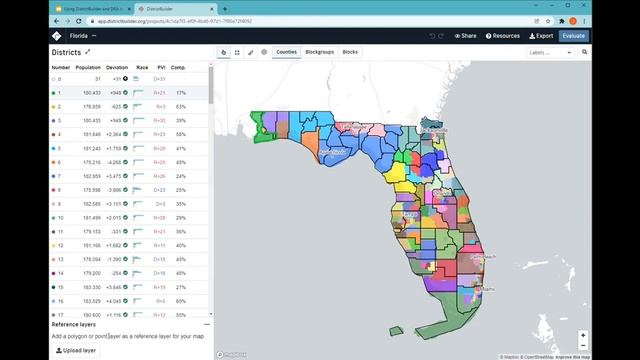Image resolution: width=640 pixels, height=360 pixels.
Task: Click the PVI column header
Action: (x=162, y=67)
